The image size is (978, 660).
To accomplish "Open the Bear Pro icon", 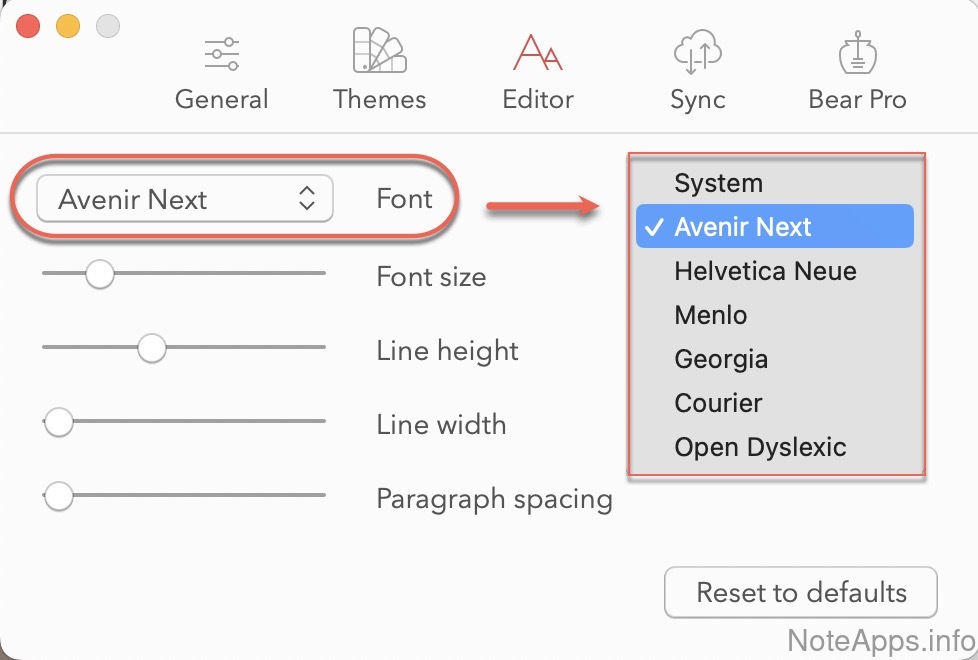I will click(x=857, y=54).
